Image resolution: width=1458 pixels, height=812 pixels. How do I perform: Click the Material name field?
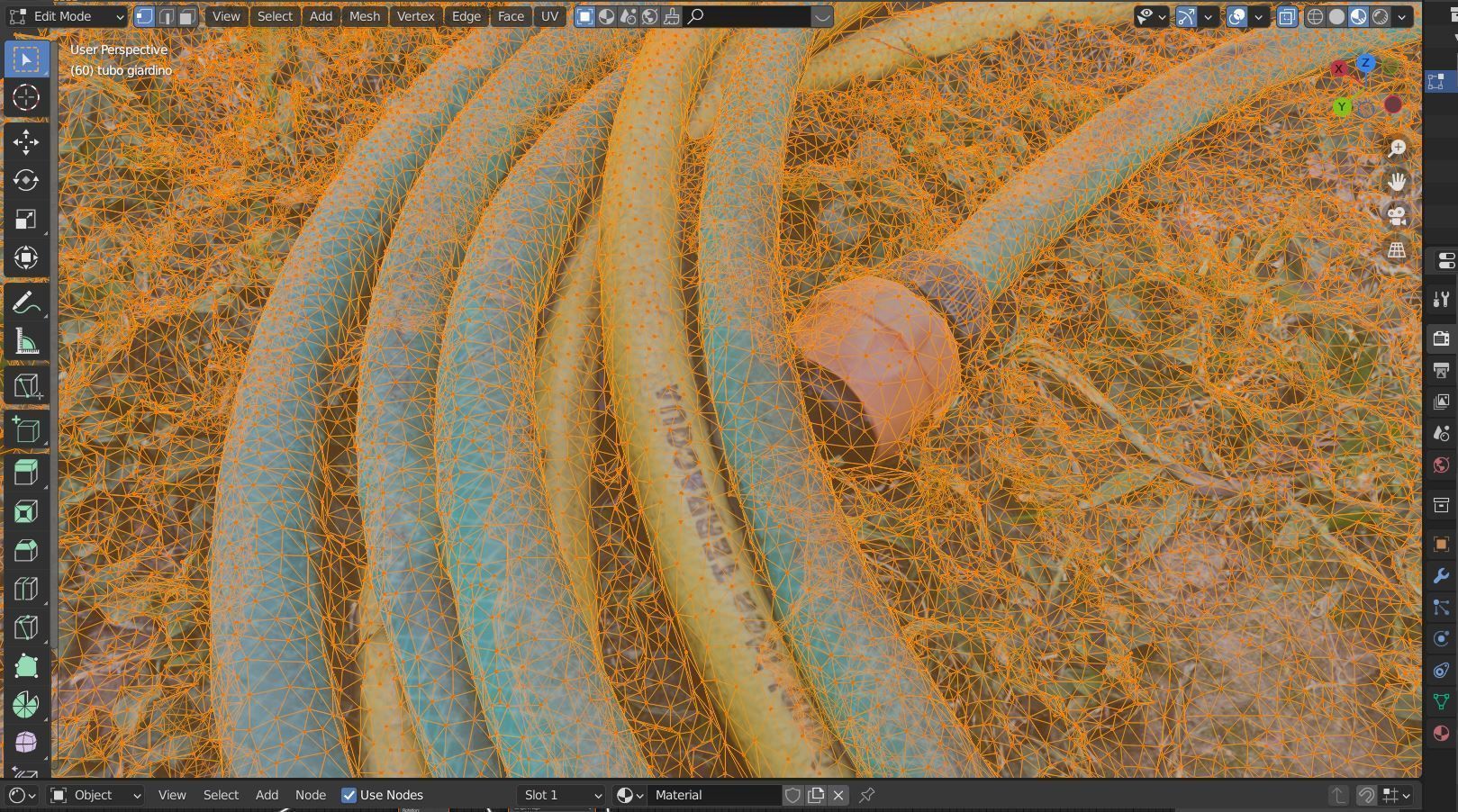(x=715, y=795)
